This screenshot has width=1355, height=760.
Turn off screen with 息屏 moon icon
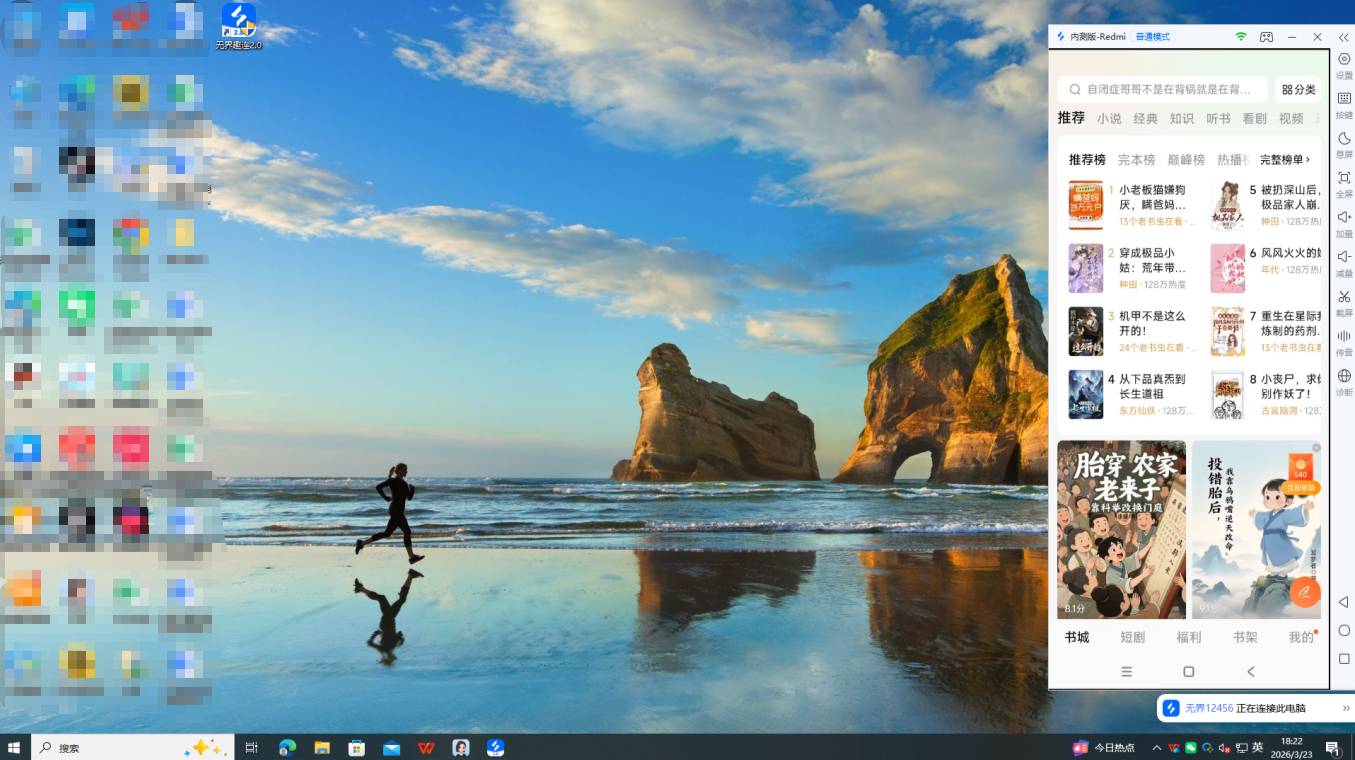point(1344,139)
